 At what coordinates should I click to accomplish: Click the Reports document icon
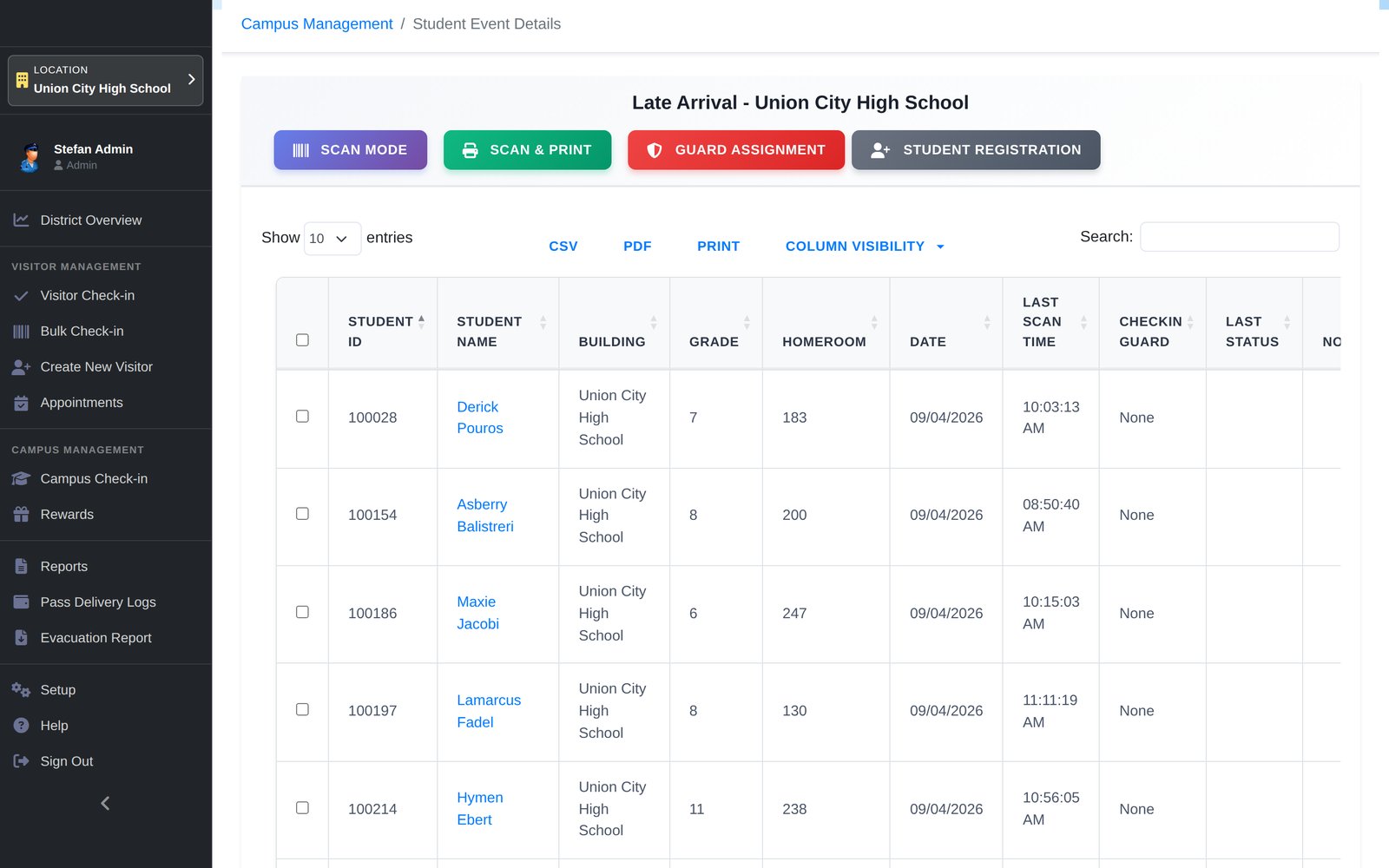[x=21, y=567]
